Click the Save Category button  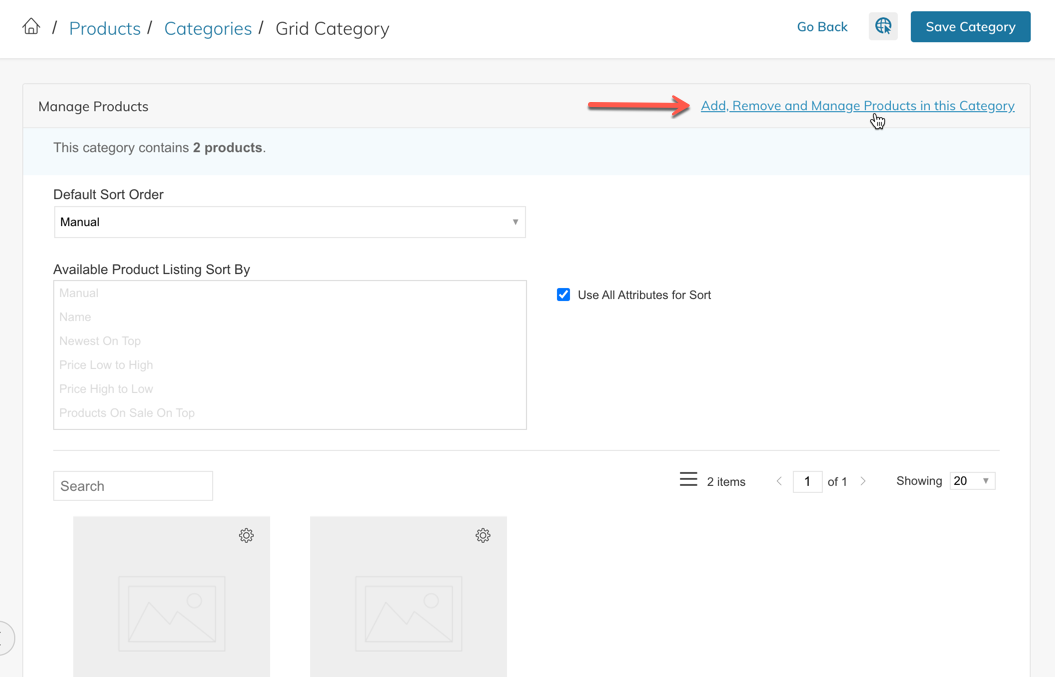click(970, 27)
